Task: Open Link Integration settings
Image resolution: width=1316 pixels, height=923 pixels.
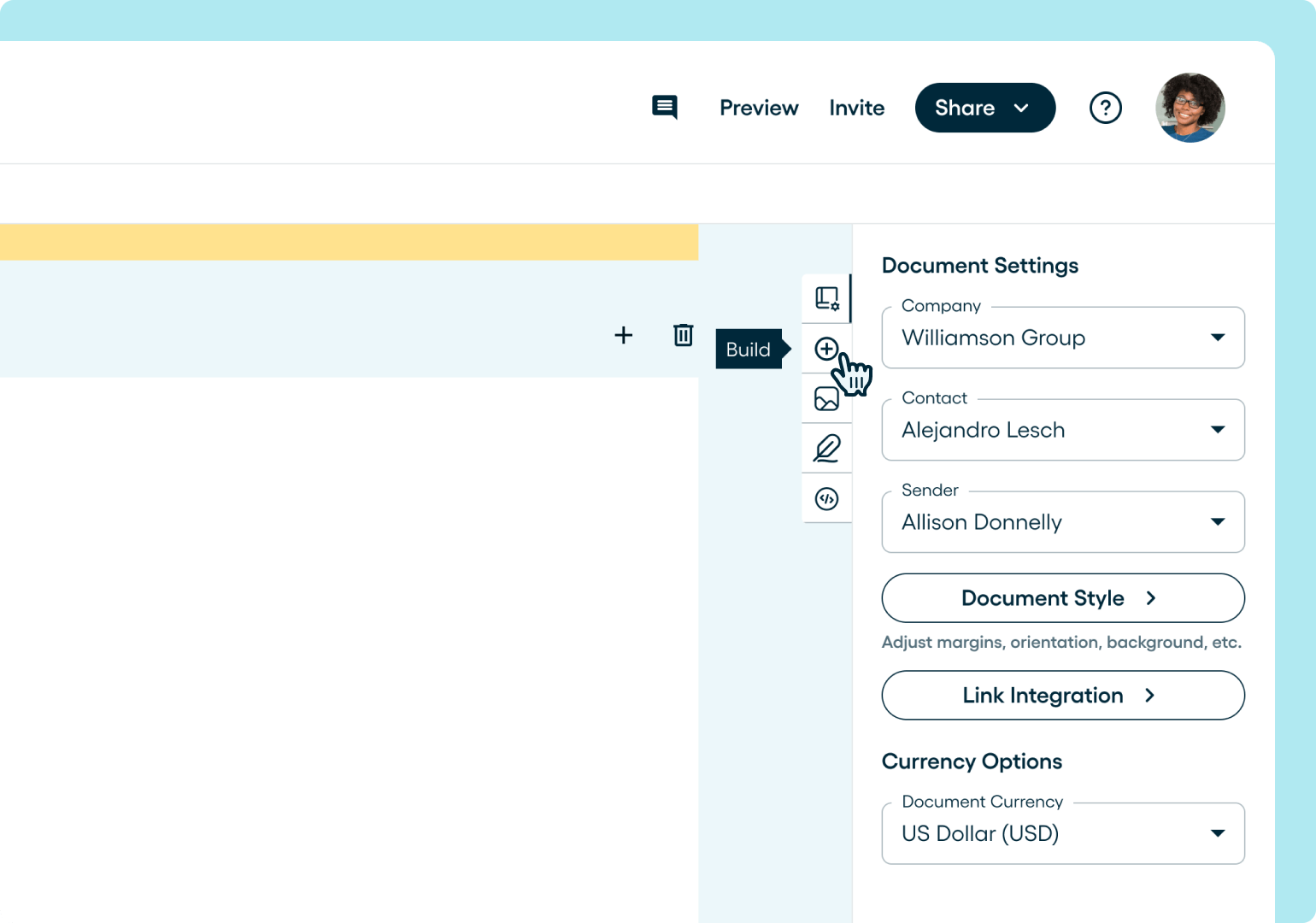Action: coord(1062,695)
